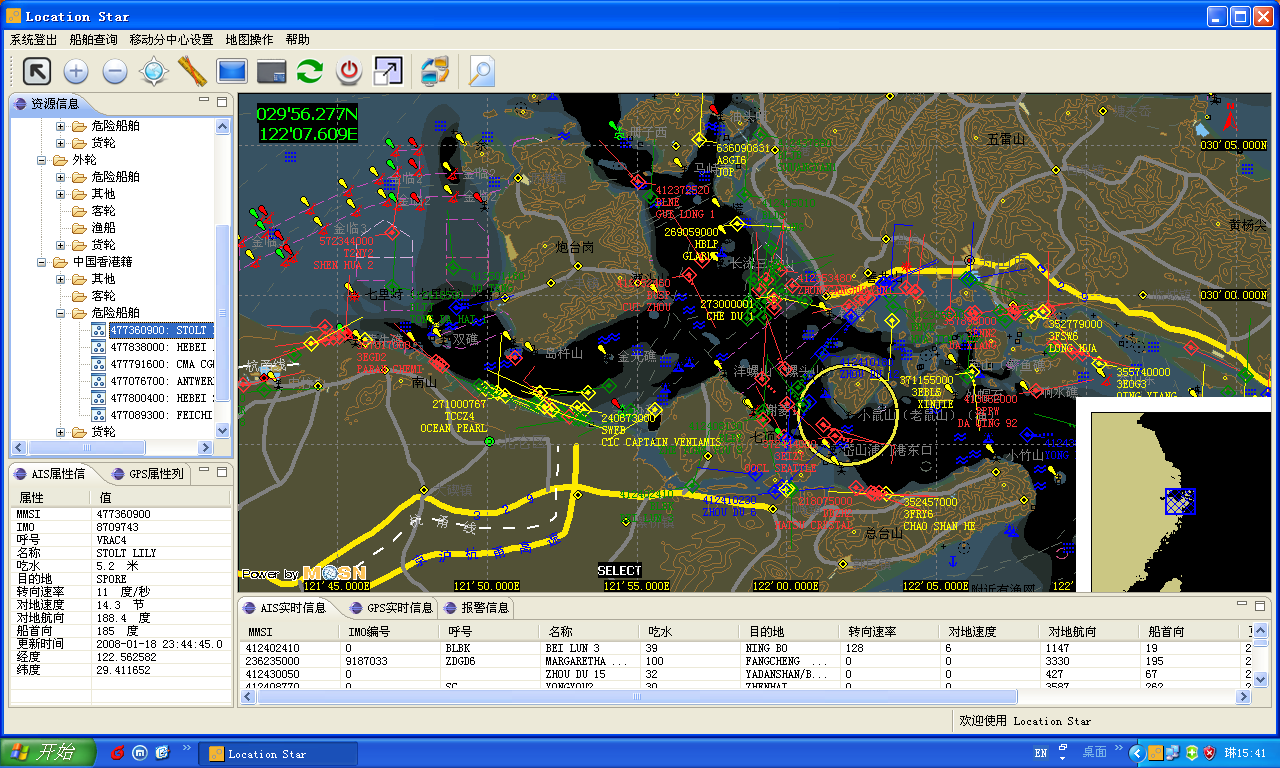Screen dimensions: 1280x768
Task: Minimize the AIS实时信息 bottom panel
Action: [x=1241, y=605]
